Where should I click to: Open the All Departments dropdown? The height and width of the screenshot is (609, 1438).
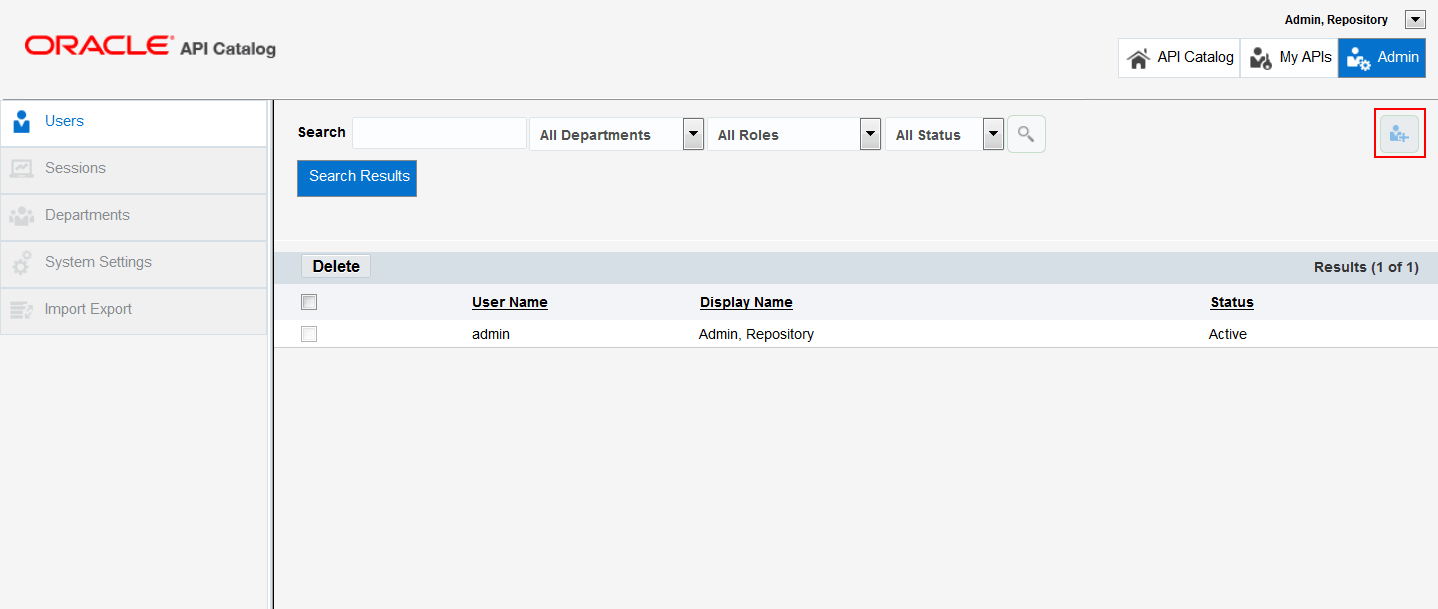[693, 133]
